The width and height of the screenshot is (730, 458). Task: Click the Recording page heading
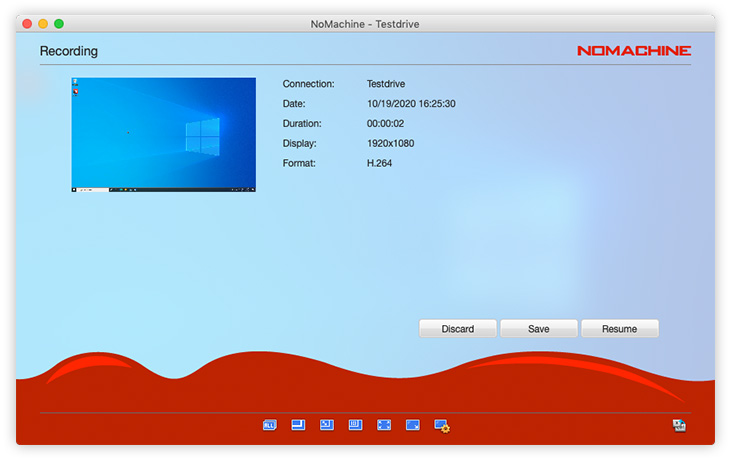pos(69,51)
